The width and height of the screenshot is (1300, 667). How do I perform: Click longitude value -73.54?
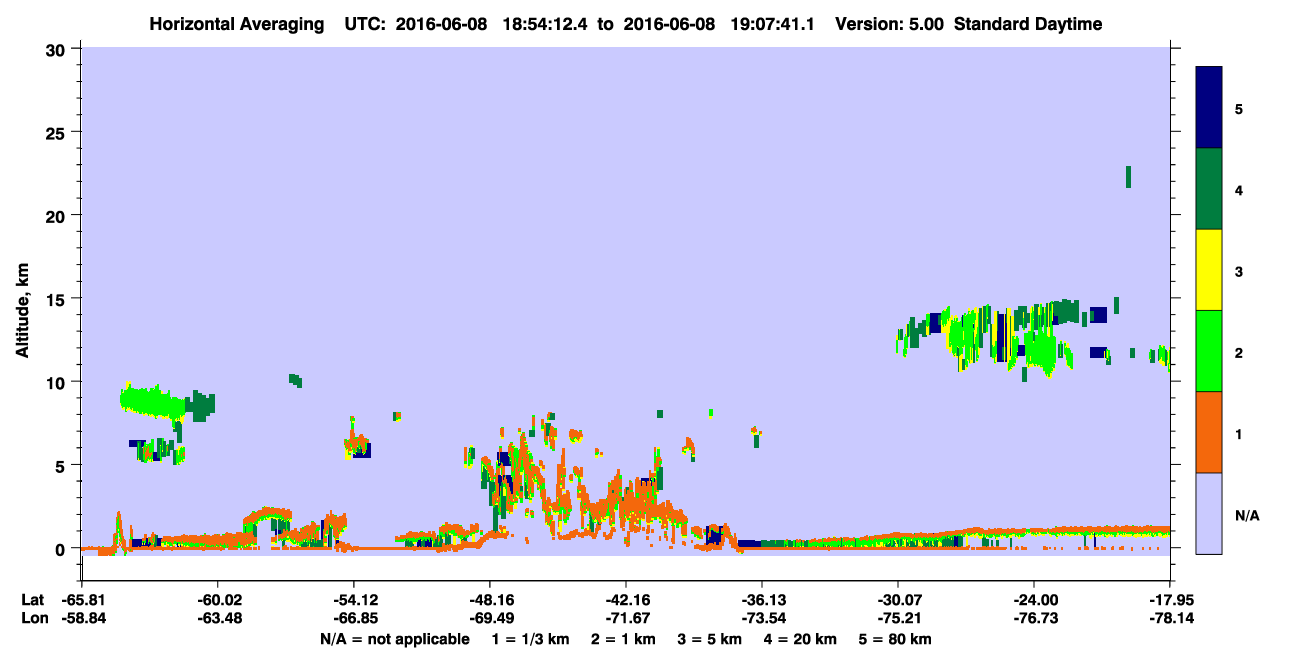click(x=761, y=618)
